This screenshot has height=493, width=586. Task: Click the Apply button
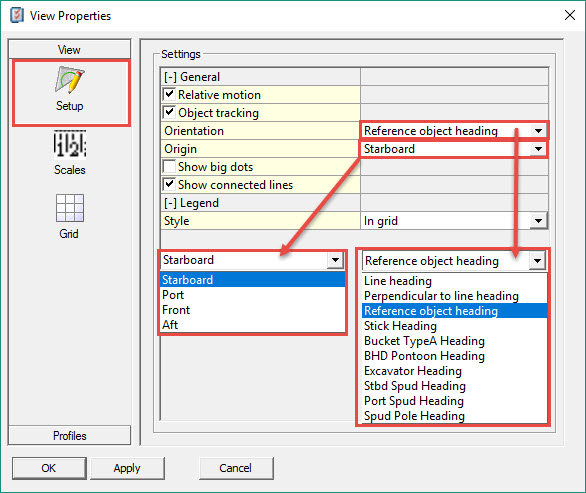[127, 468]
